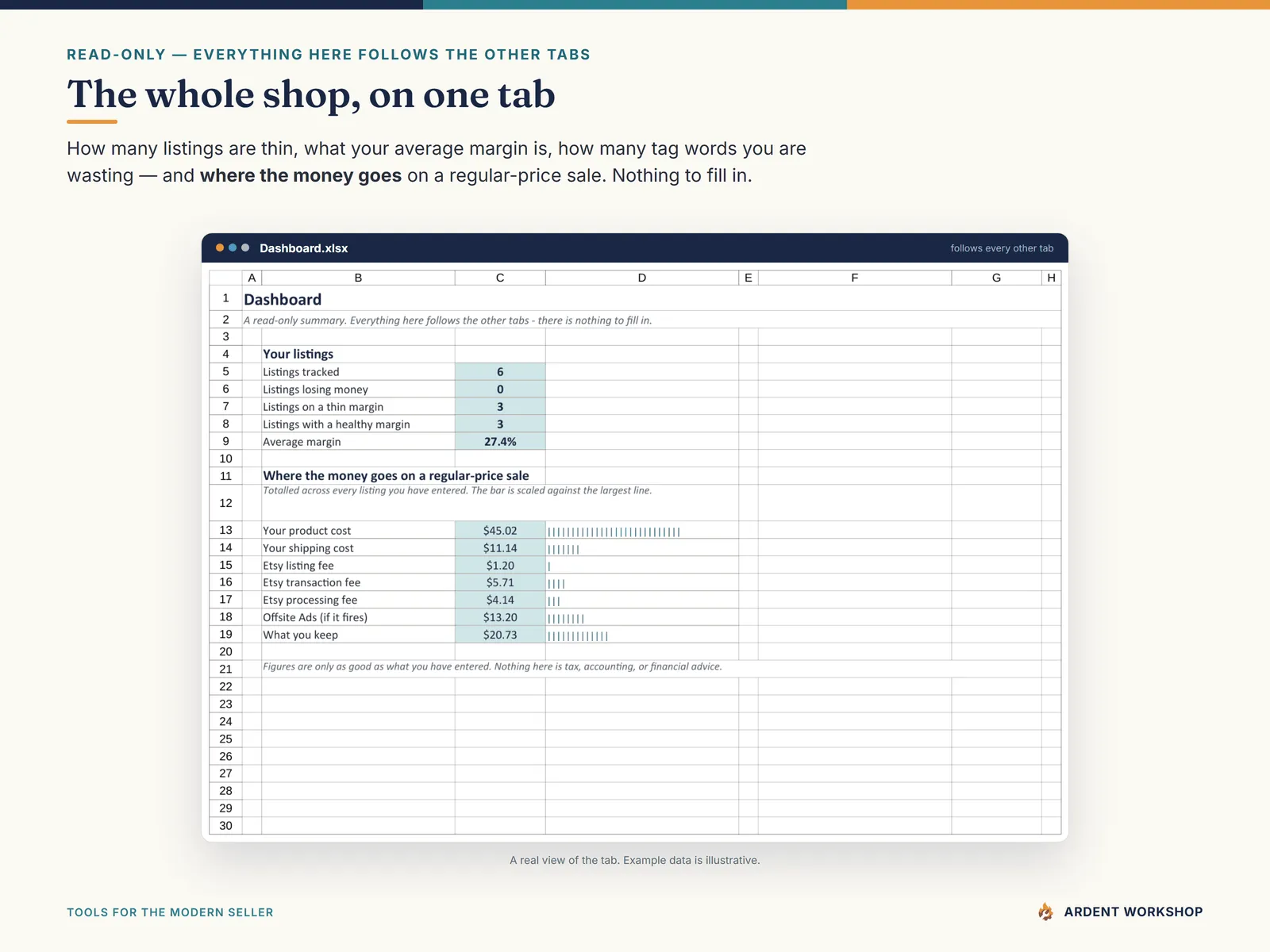Click the What you keep bar in column D

pos(578,635)
